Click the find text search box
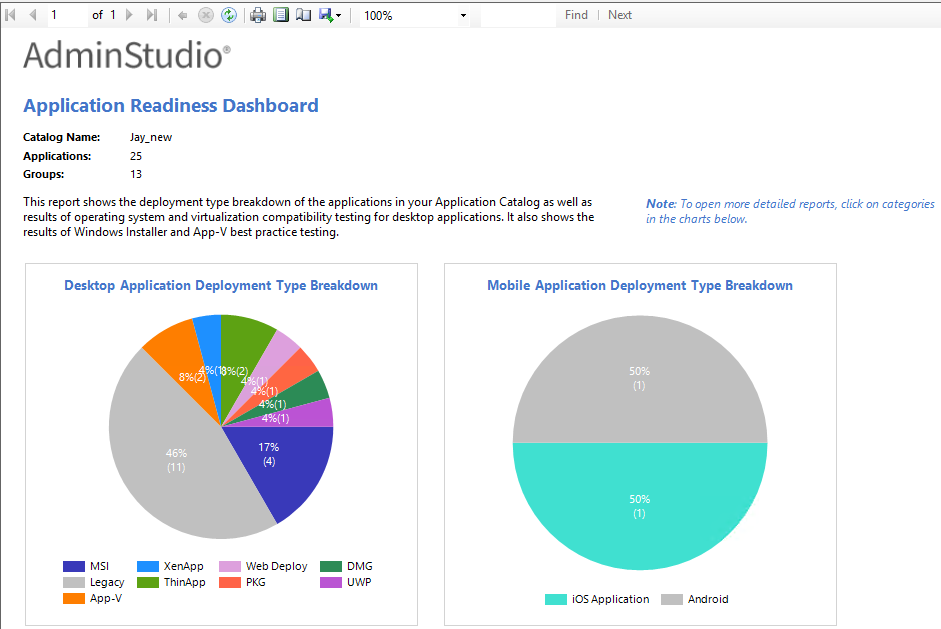This screenshot has width=941, height=629. (518, 16)
